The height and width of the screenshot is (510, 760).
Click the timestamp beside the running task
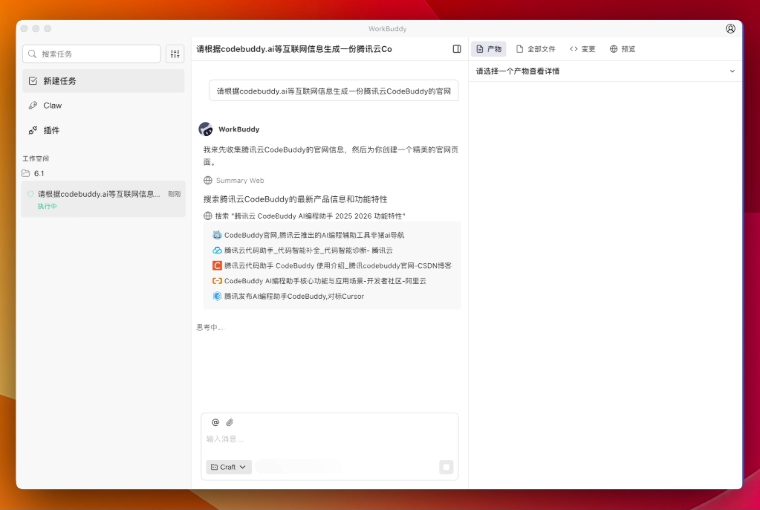(174, 194)
